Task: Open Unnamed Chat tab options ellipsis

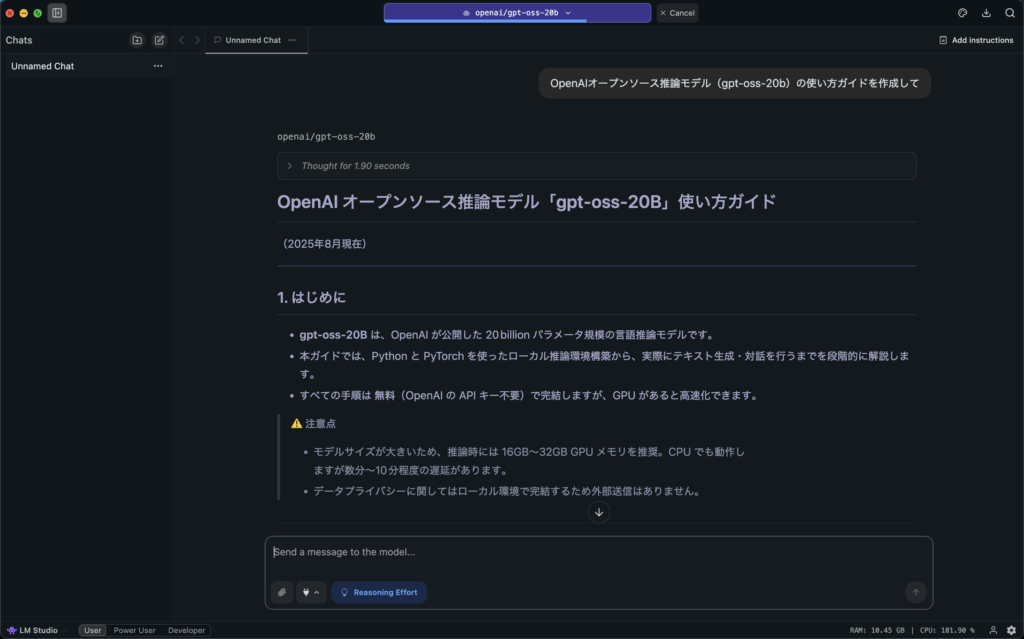Action: pyautogui.click(x=293, y=40)
